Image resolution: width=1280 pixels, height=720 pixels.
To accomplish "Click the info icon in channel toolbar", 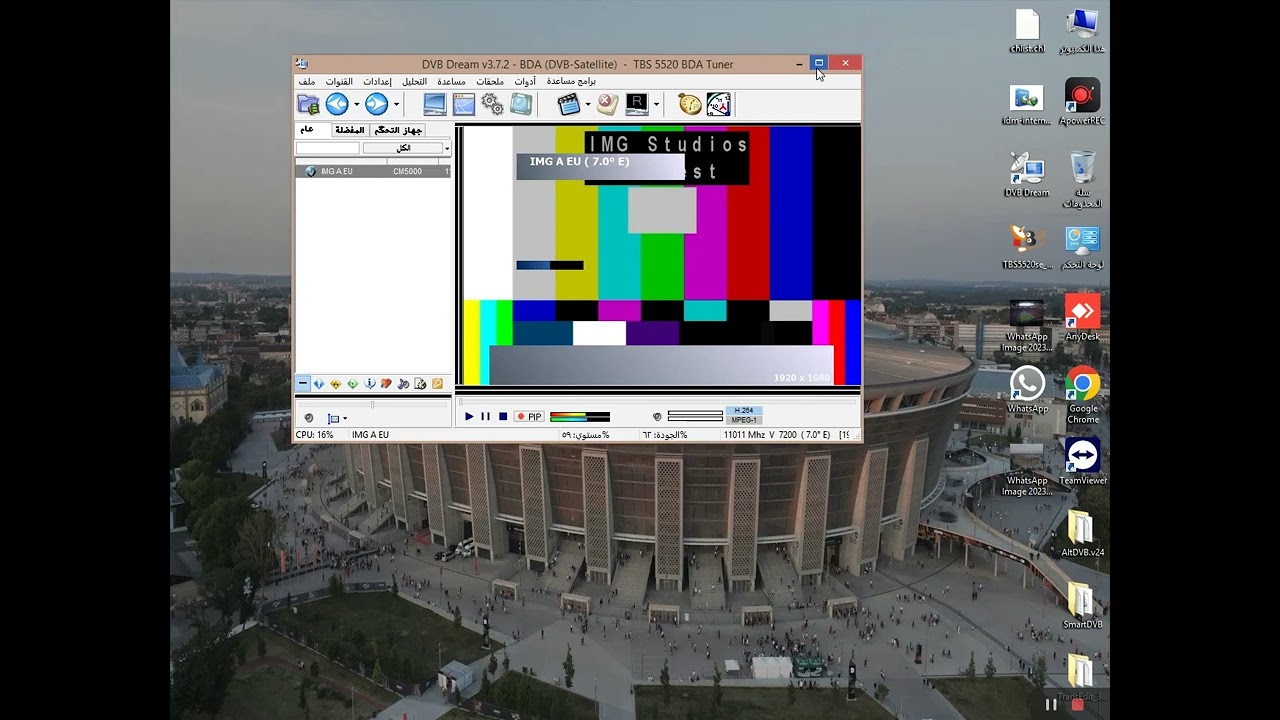I will [370, 383].
